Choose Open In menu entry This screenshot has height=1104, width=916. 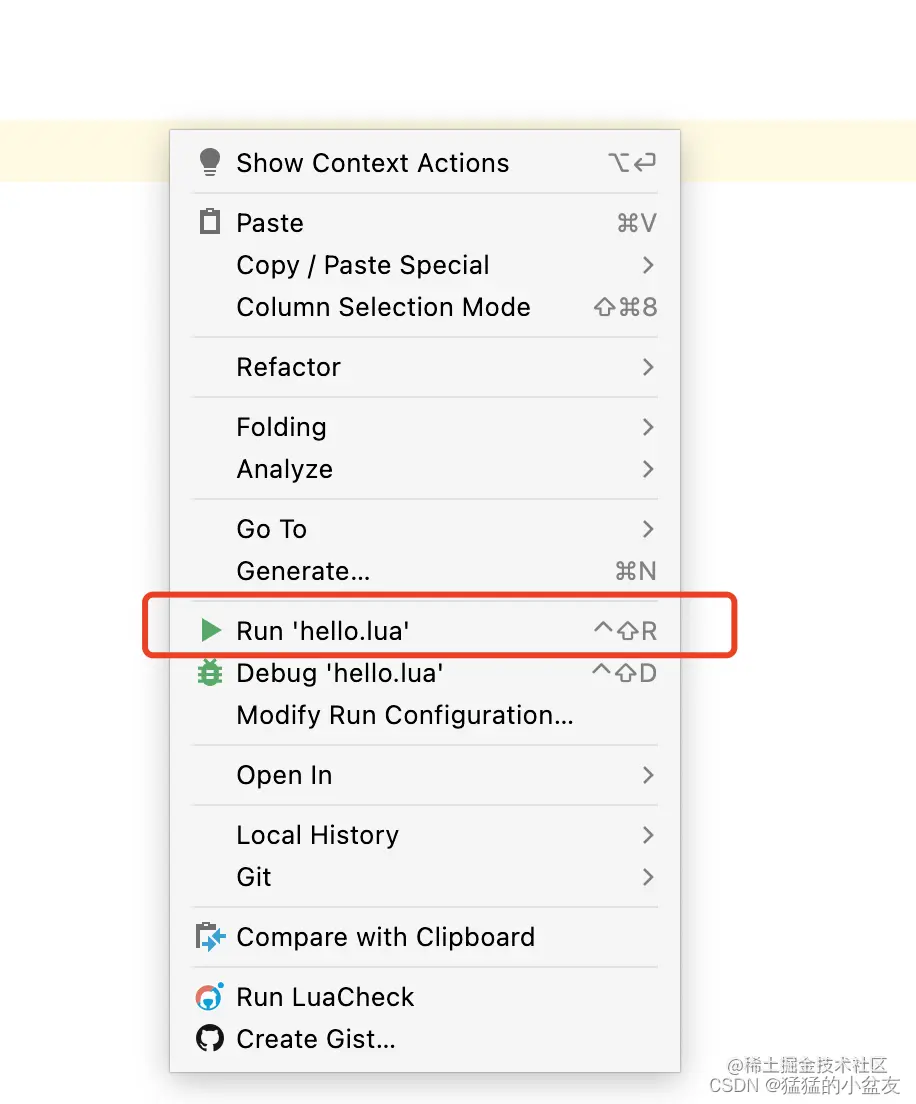pos(284,775)
